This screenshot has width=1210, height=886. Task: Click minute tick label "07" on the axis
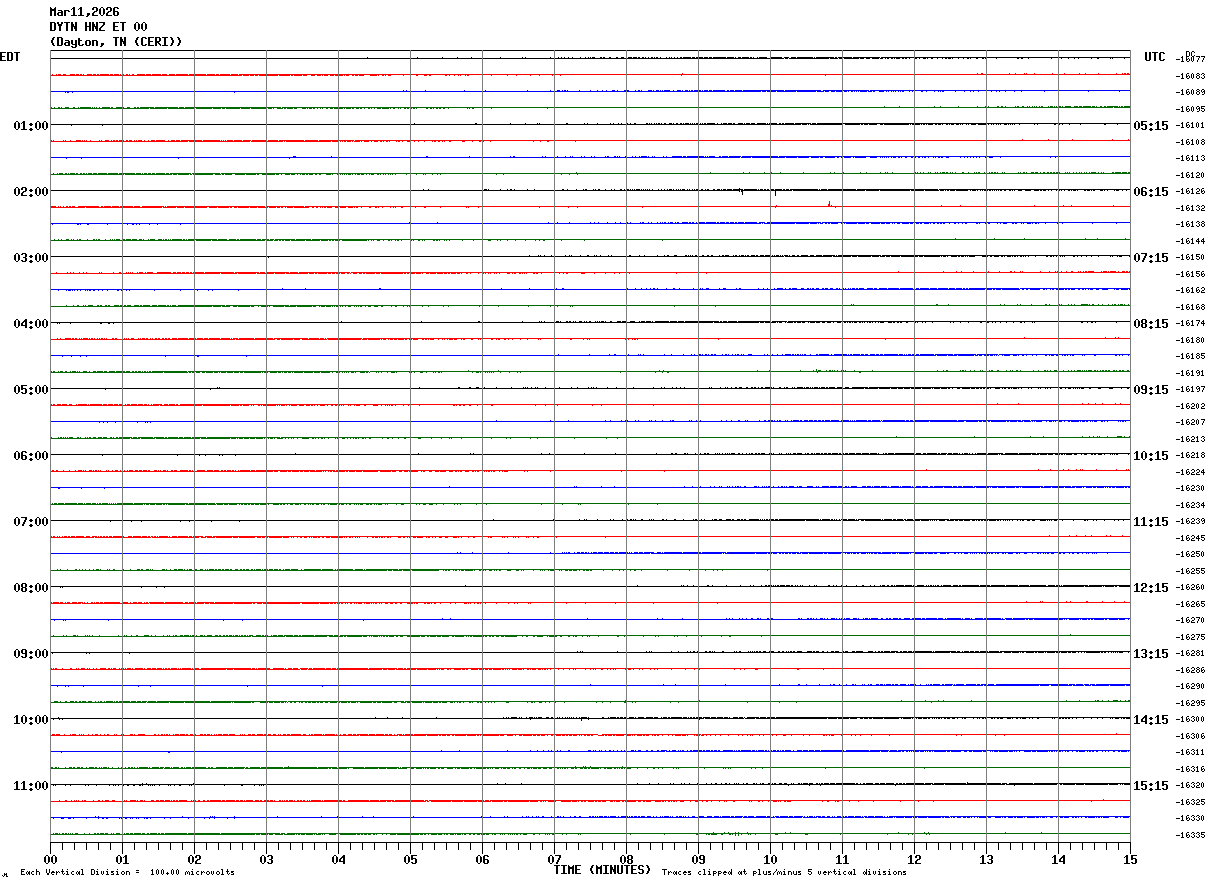[x=555, y=859]
